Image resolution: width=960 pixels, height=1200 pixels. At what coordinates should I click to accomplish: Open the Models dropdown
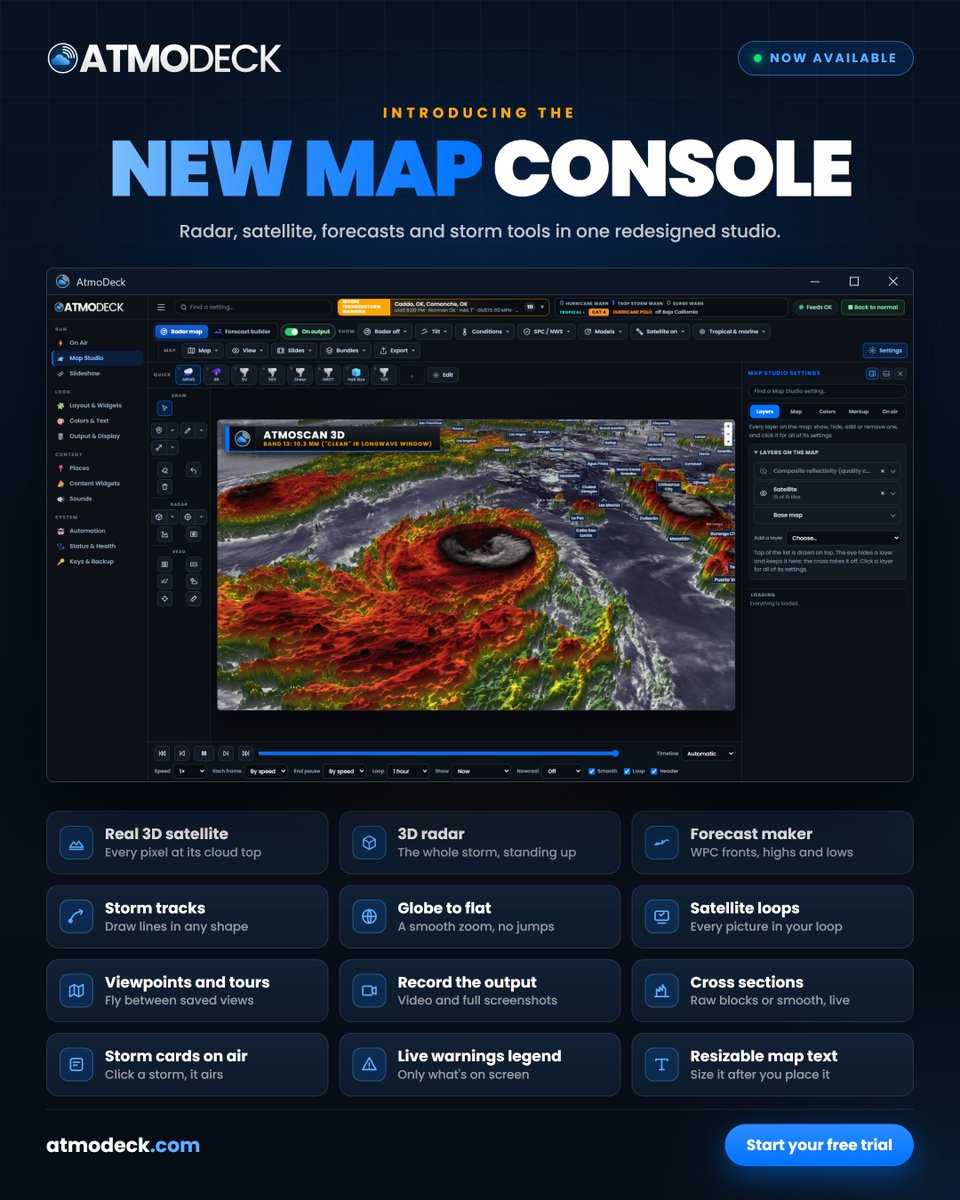point(603,331)
